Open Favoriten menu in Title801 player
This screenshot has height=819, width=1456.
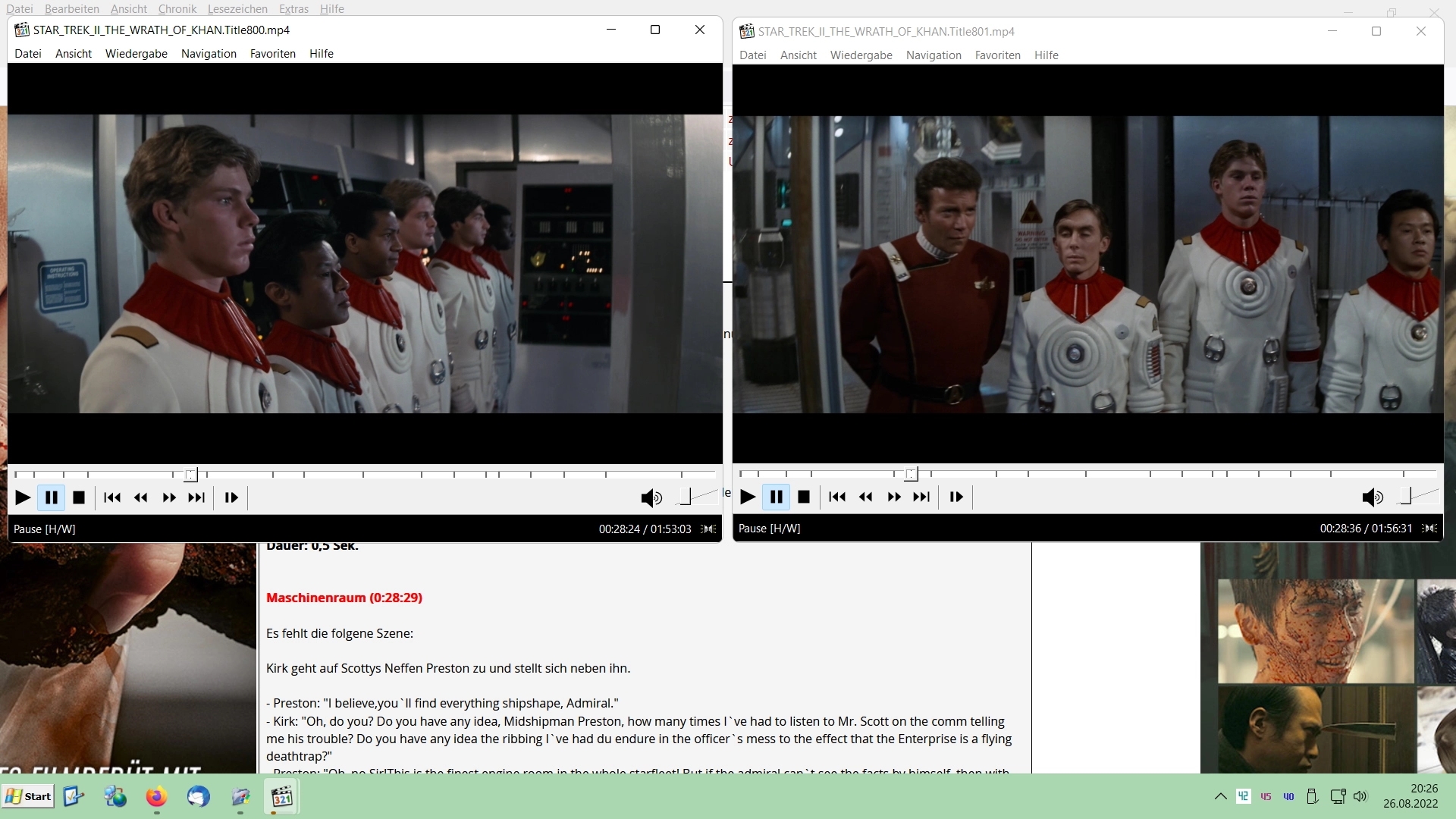[x=998, y=55]
